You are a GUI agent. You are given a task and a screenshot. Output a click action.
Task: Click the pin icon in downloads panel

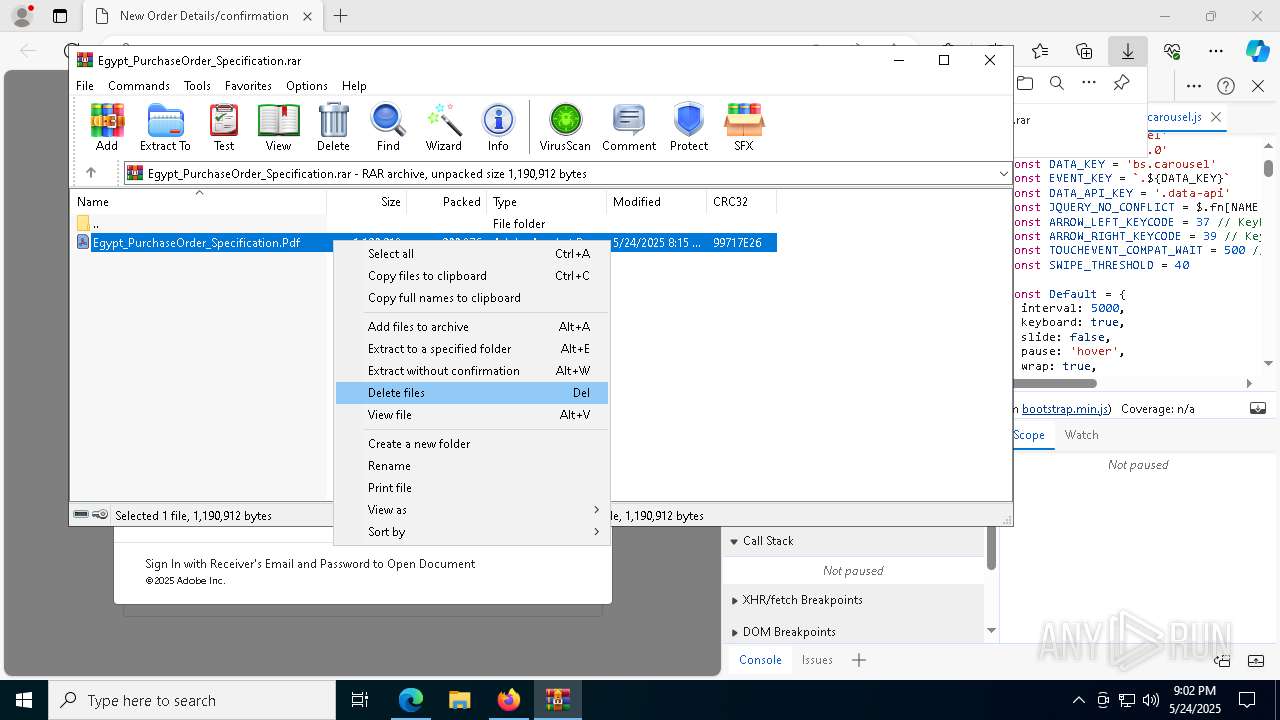[1121, 84]
